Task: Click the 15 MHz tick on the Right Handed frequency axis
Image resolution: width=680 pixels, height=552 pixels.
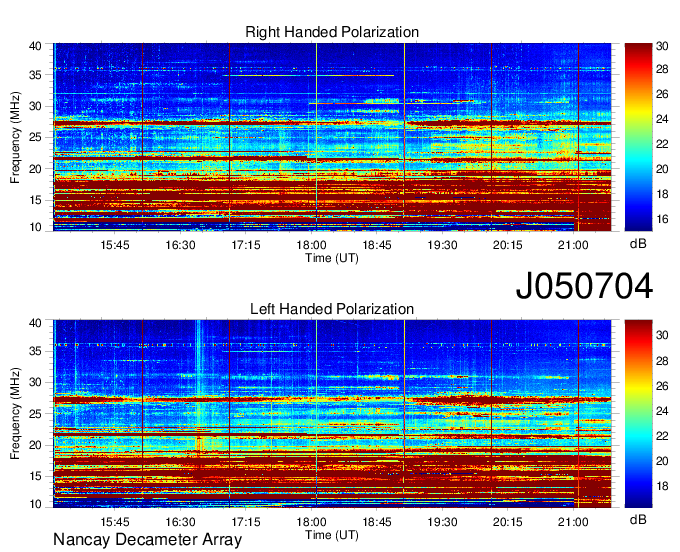Action: click(35, 200)
